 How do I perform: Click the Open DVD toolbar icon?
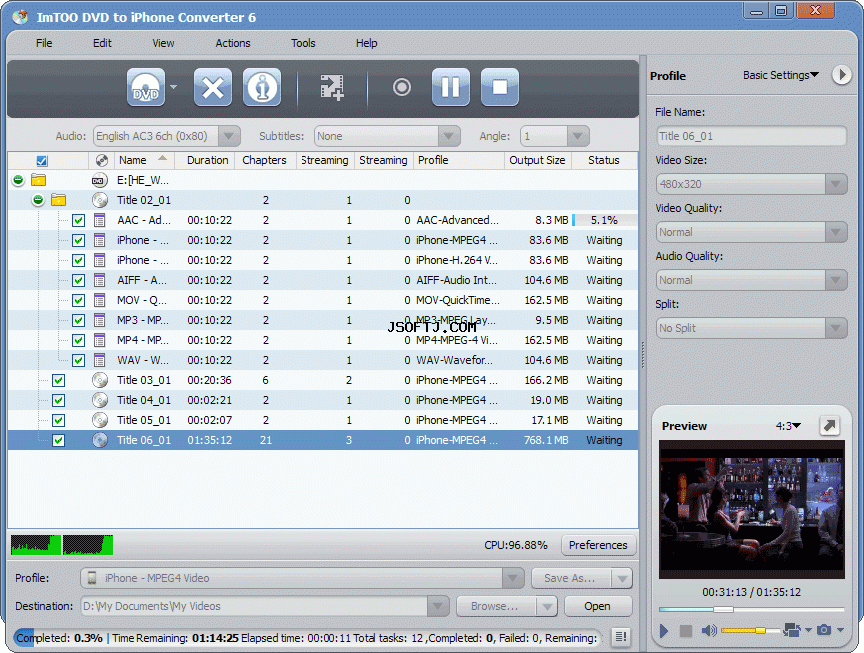click(146, 87)
